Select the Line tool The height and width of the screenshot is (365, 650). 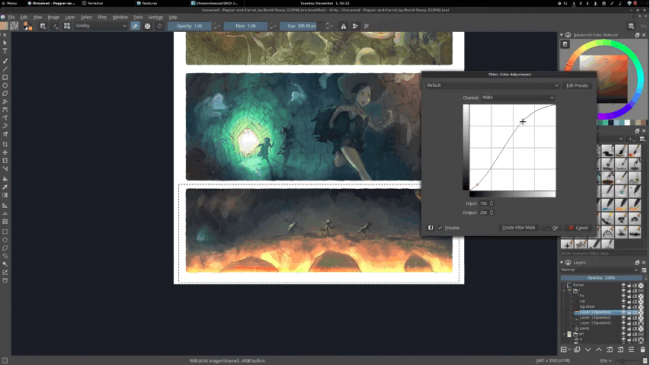tap(5, 69)
